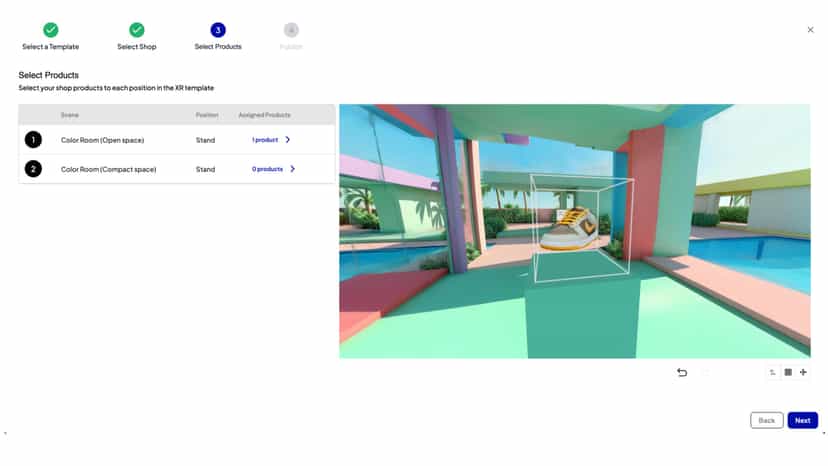Click 'Stand' in the Open space row
828x466 pixels.
205,140
